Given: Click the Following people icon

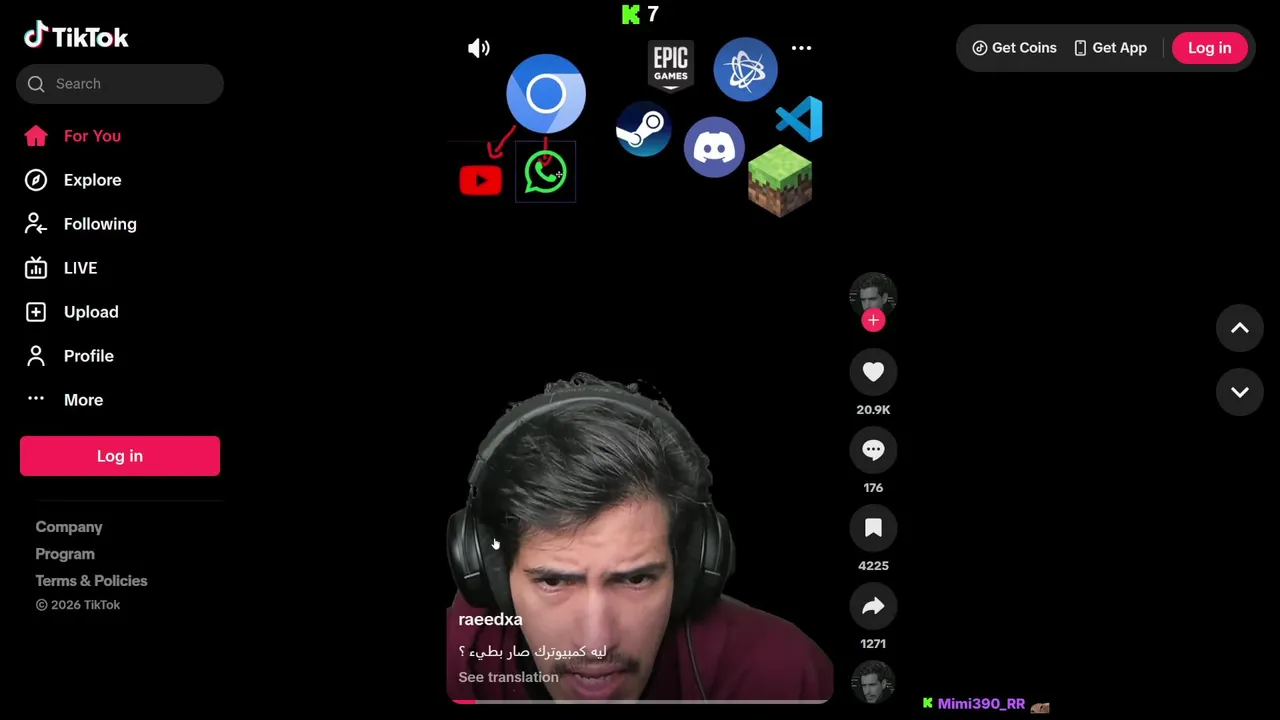Looking at the screenshot, I should 36,224.
